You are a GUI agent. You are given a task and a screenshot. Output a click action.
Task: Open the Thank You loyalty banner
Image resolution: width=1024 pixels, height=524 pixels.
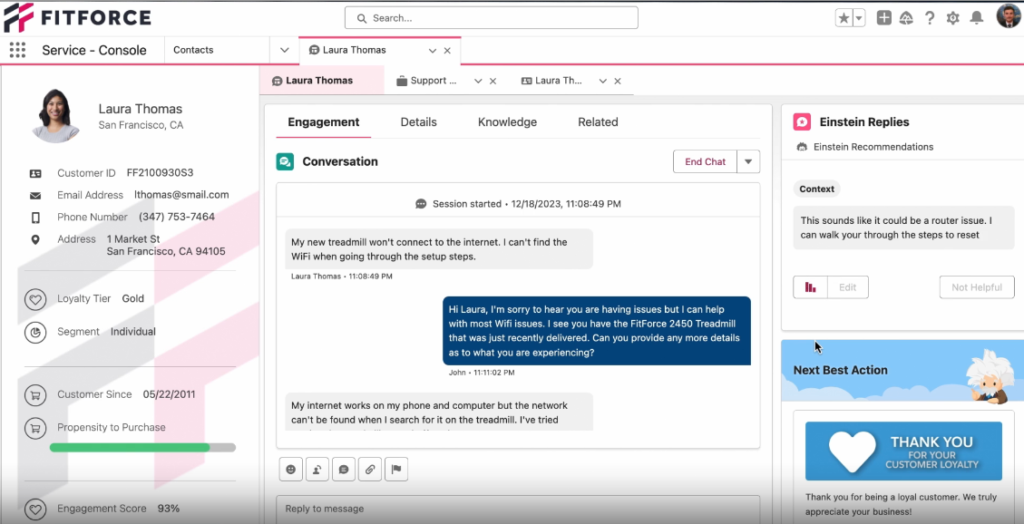[x=903, y=451]
